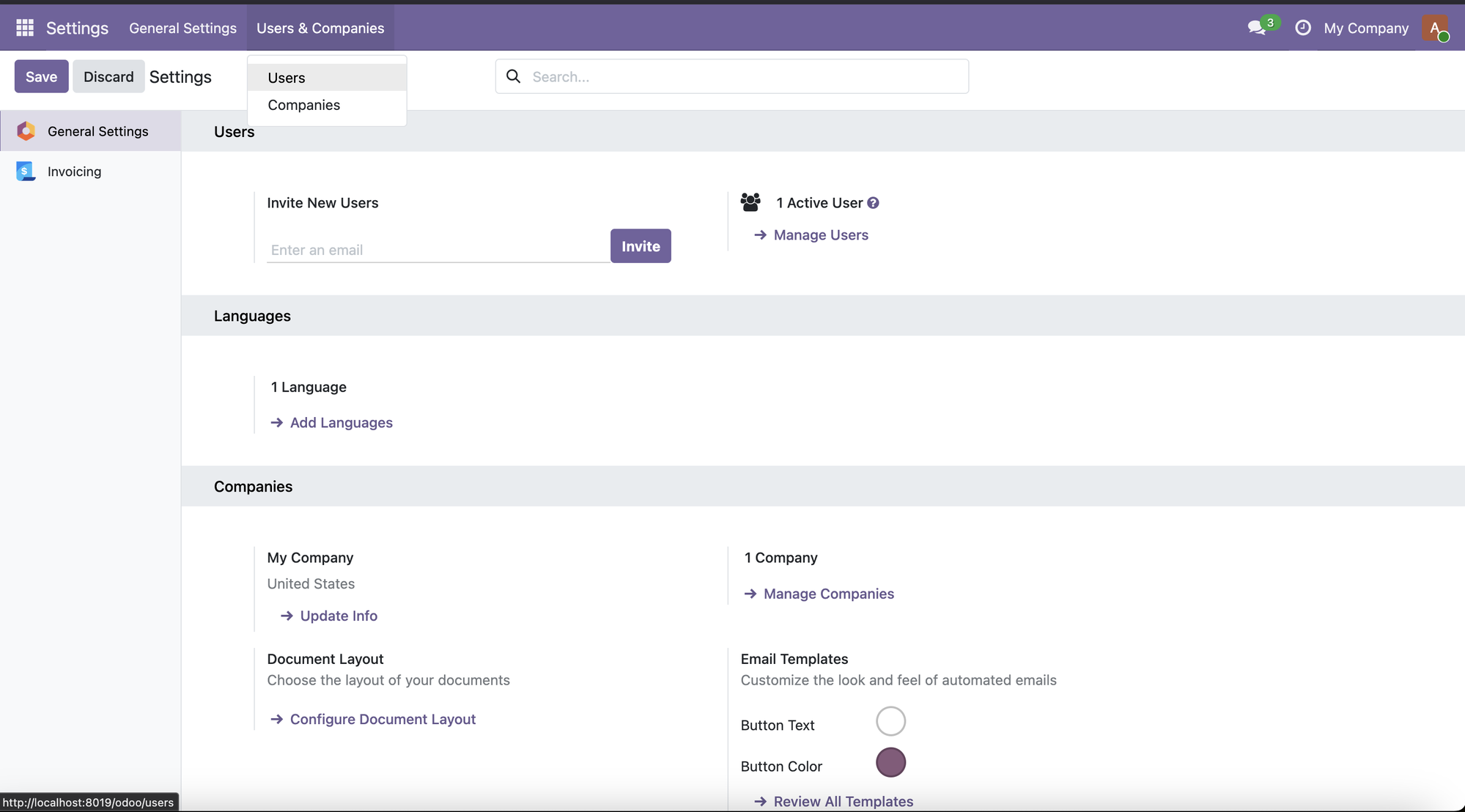Screen dimensions: 1465x812
Task: Click the Invite button for new users
Action: tap(640, 246)
